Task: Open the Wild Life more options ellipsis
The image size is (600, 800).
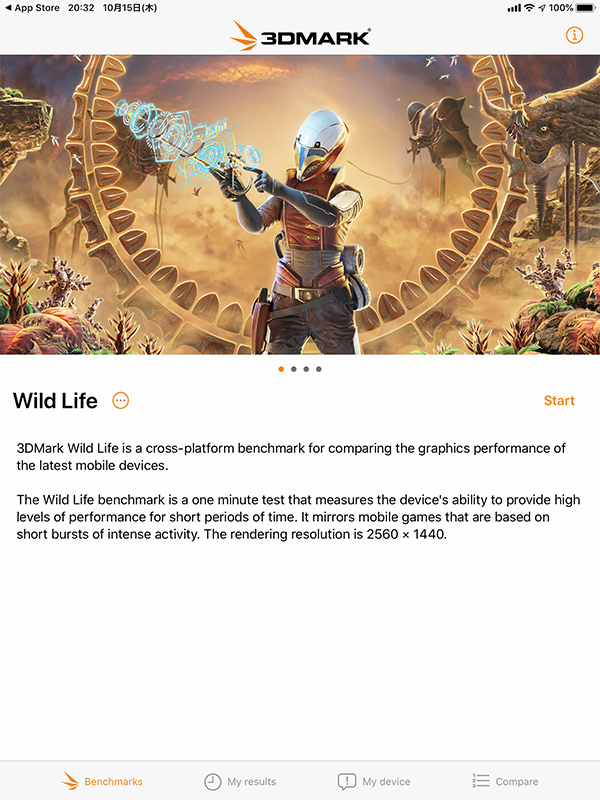Action: click(120, 401)
